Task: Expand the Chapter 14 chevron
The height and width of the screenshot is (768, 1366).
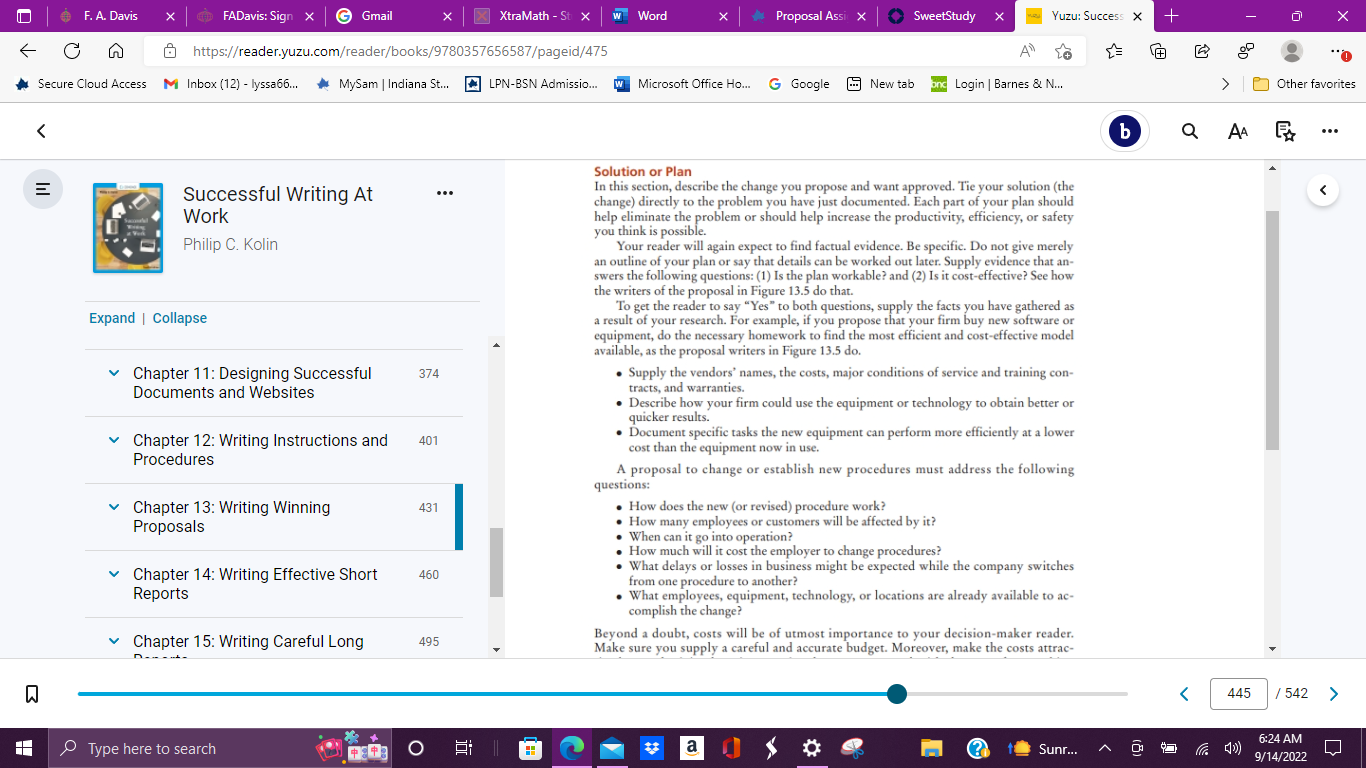Action: tap(113, 574)
